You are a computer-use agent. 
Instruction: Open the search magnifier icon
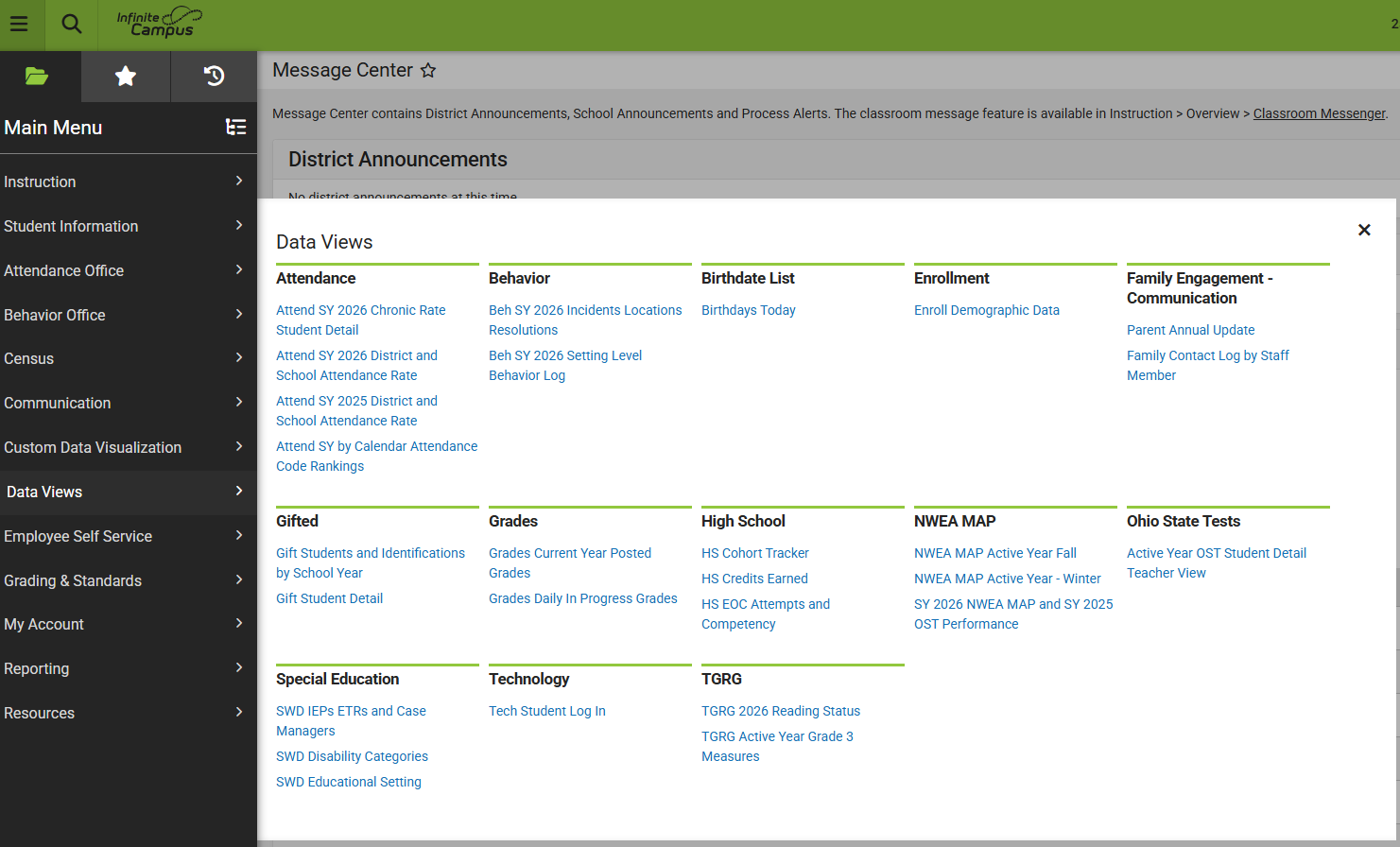point(72,25)
